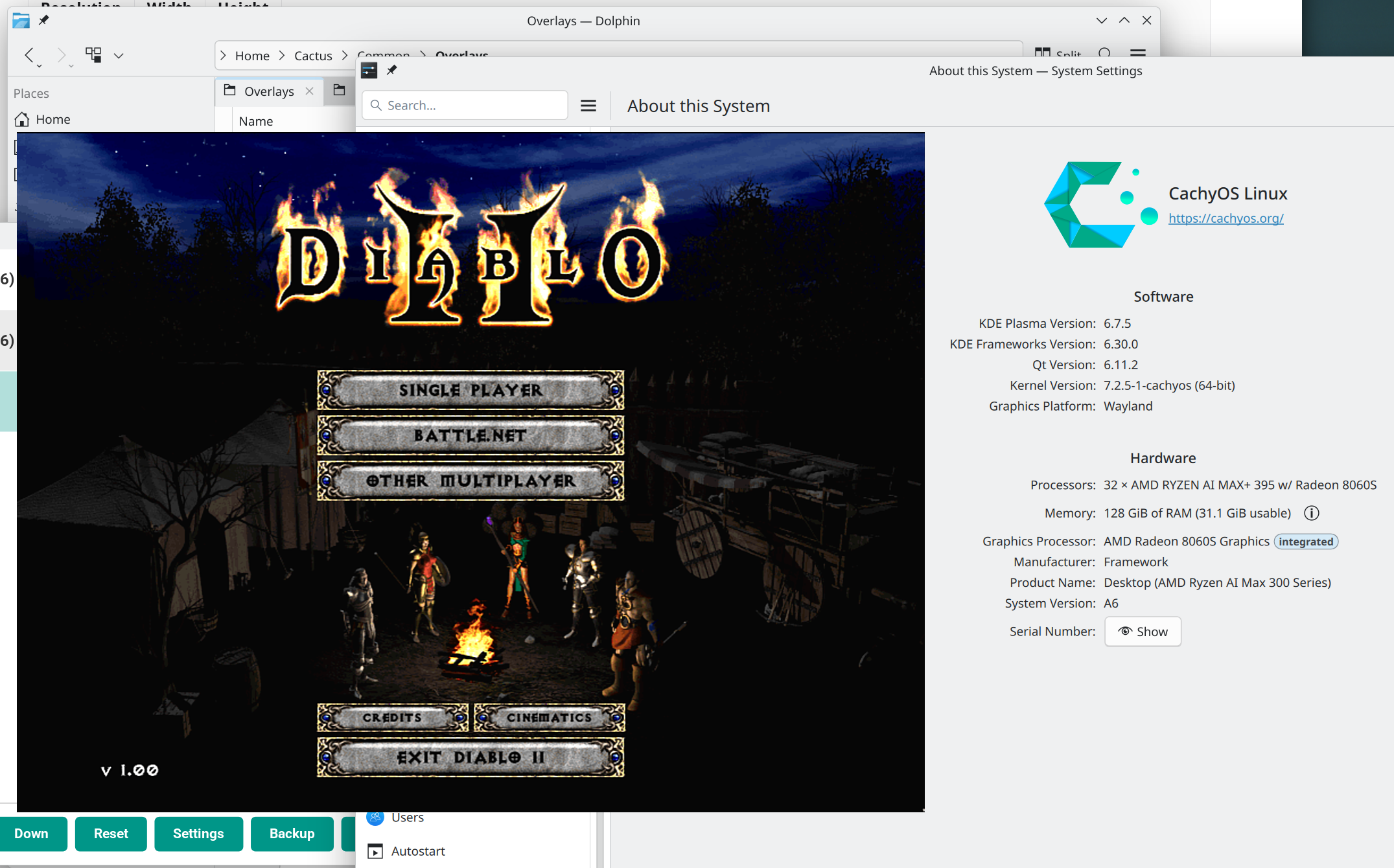Click the Autostart icon in sidebar
Viewport: 1394px width, 868px height.
pos(375,851)
